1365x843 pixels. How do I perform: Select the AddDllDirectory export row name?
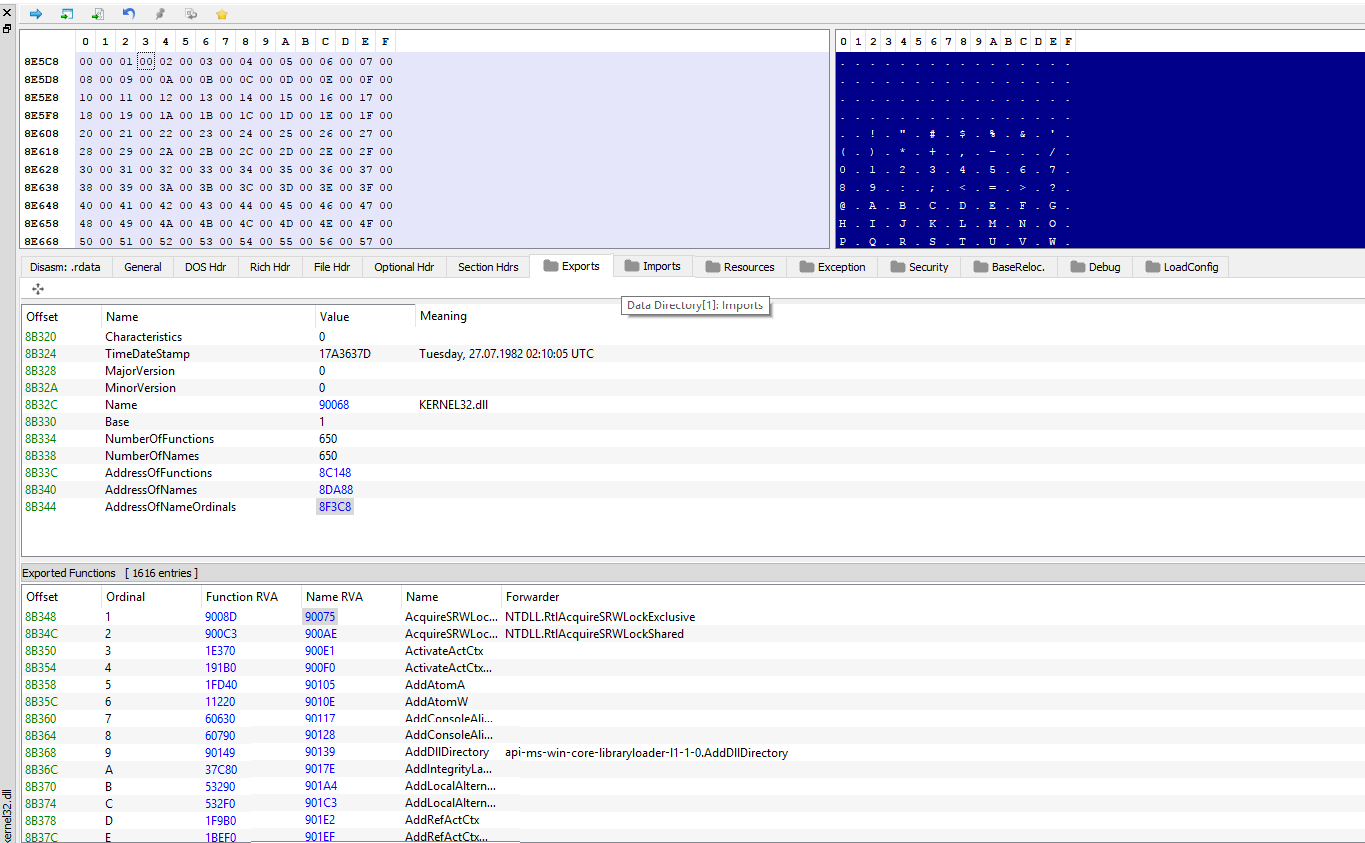[447, 753]
